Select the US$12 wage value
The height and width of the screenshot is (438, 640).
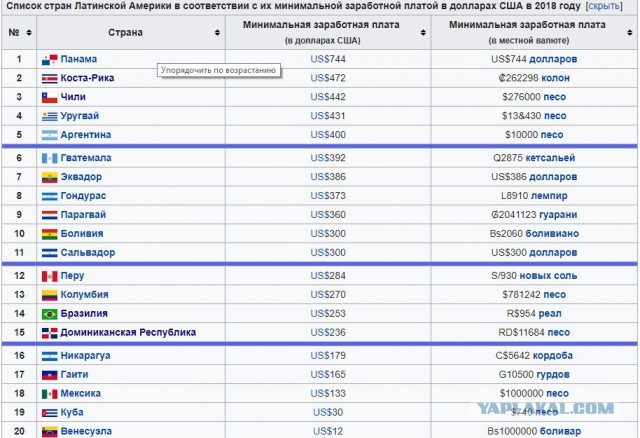pos(328,431)
